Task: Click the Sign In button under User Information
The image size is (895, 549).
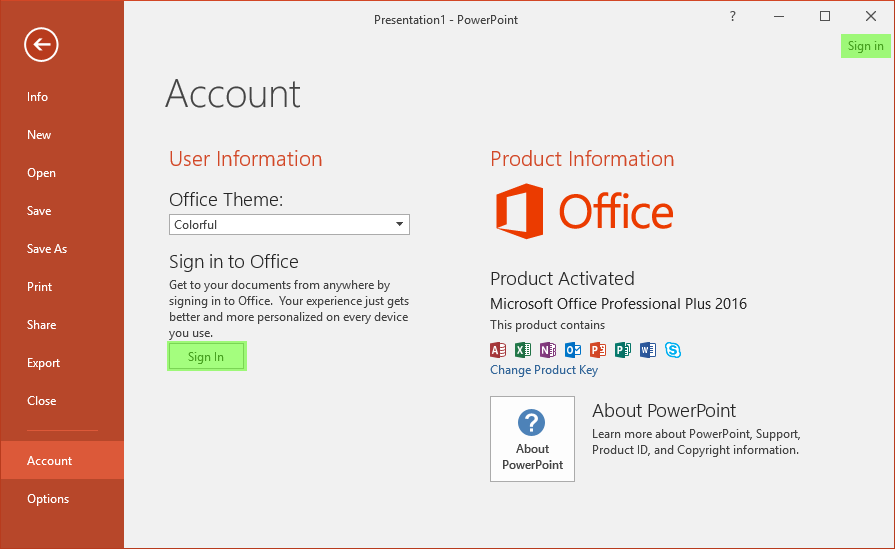Action: (206, 357)
